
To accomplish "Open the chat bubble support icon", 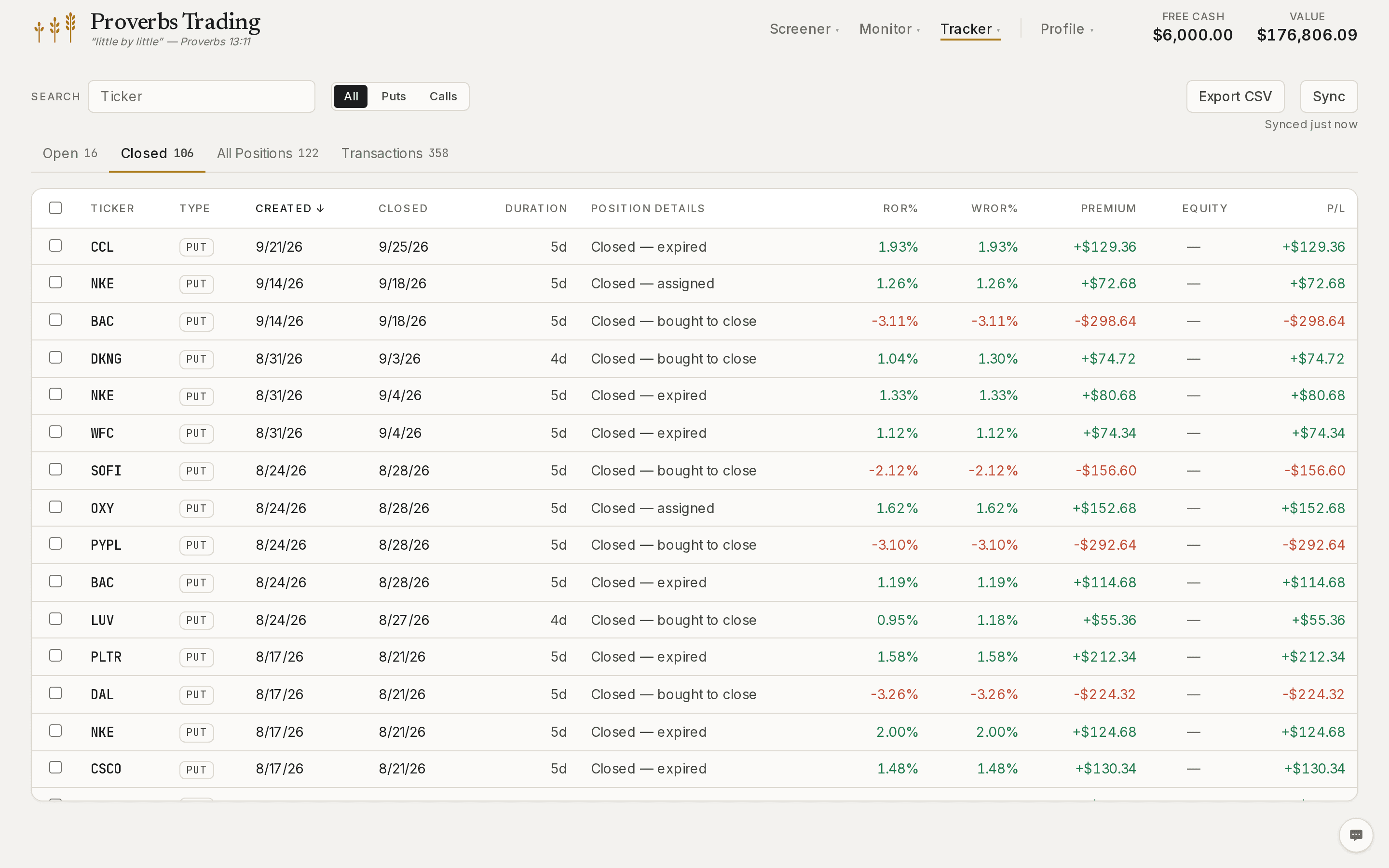I will pyautogui.click(x=1356, y=835).
